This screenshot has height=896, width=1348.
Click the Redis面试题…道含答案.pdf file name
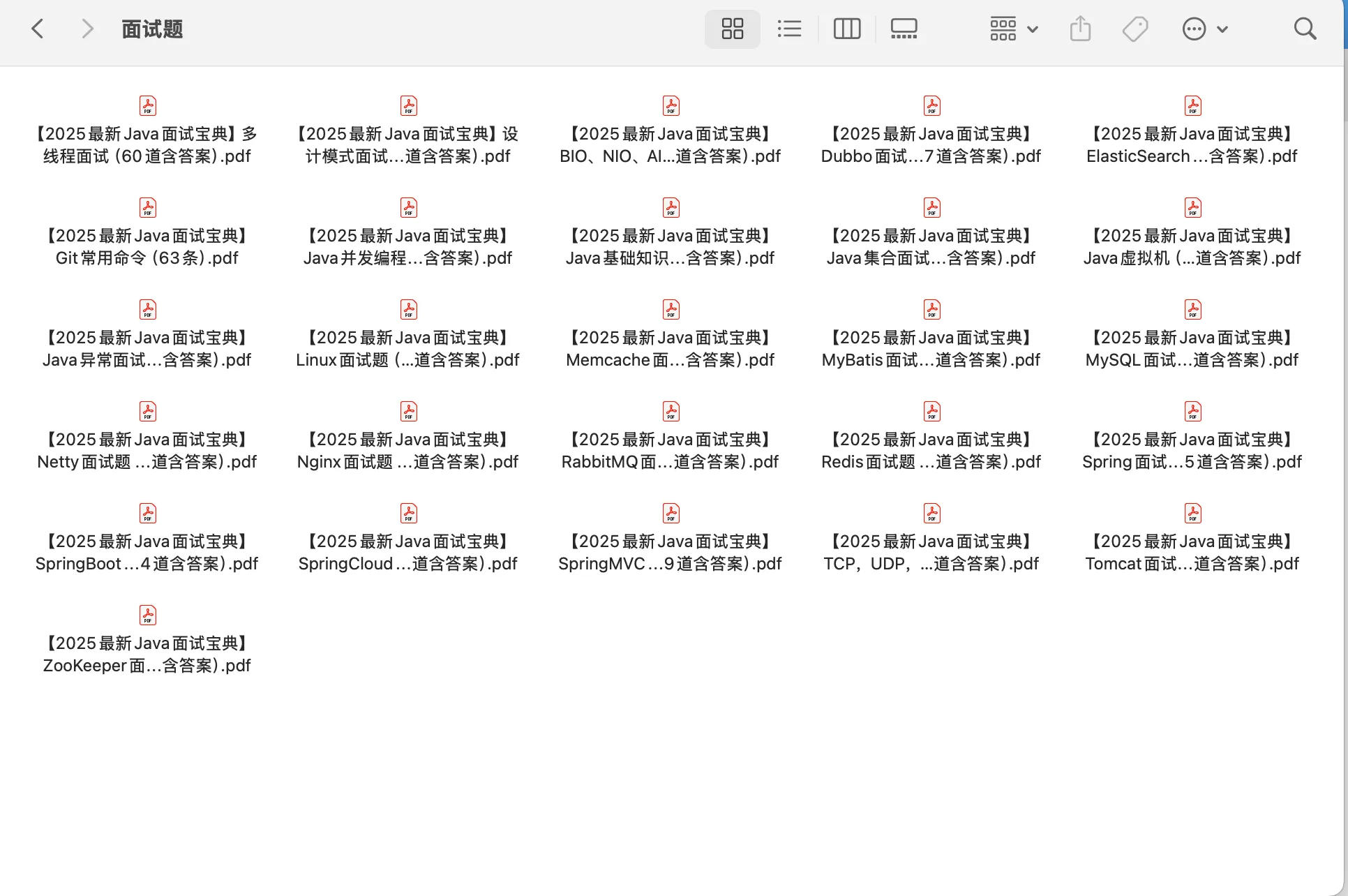(931, 450)
